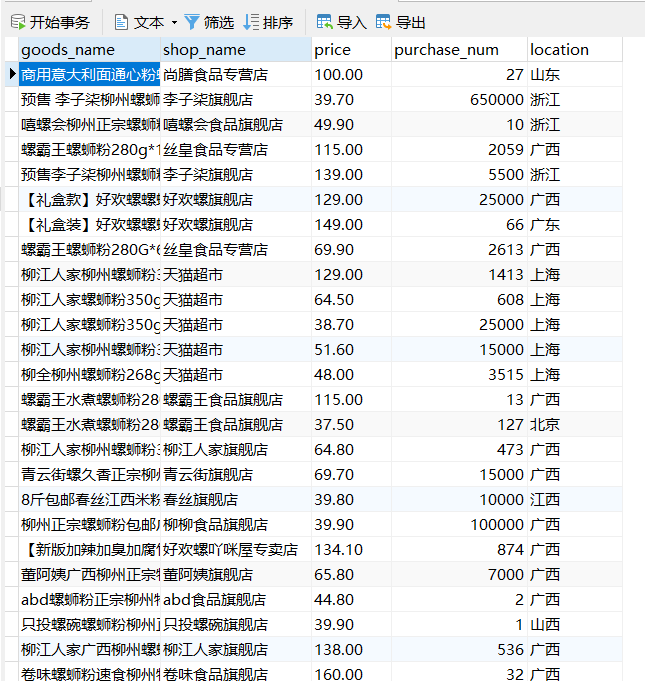Viewport: 645px width, 681px height.
Task: Select the cell 尚膳食品专营店
Action: (236, 75)
